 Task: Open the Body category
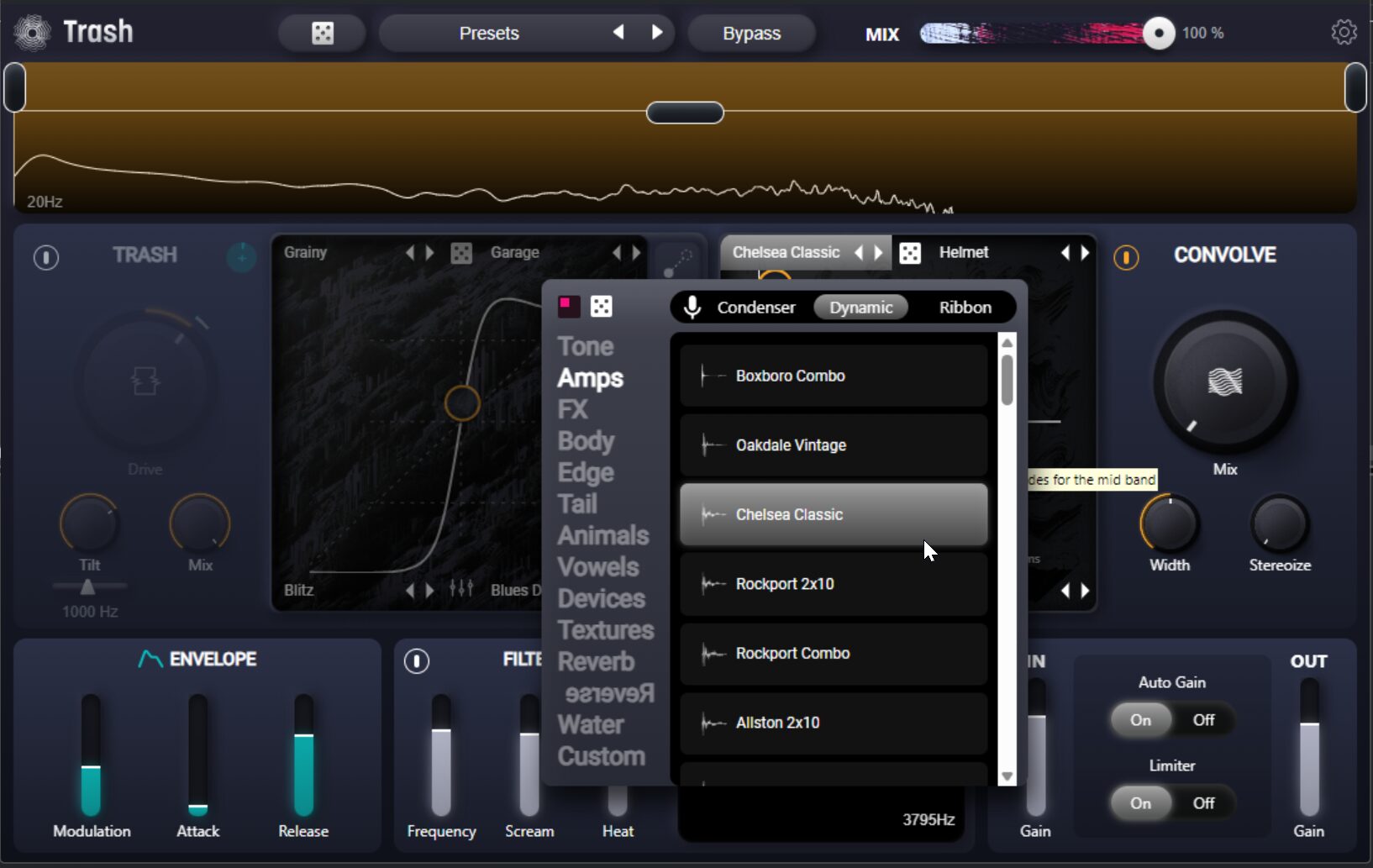point(586,441)
